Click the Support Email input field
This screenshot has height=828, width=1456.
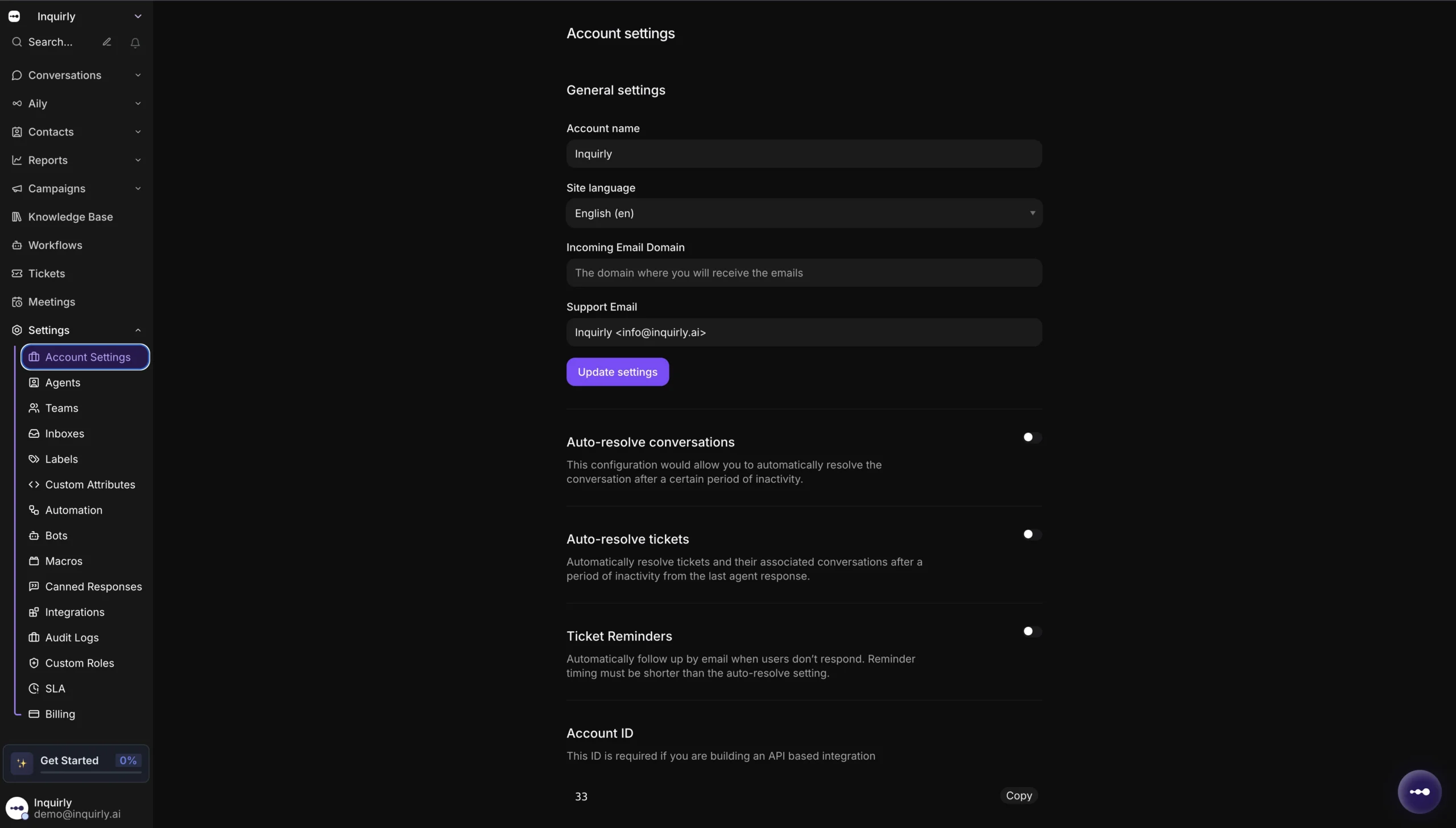point(804,332)
